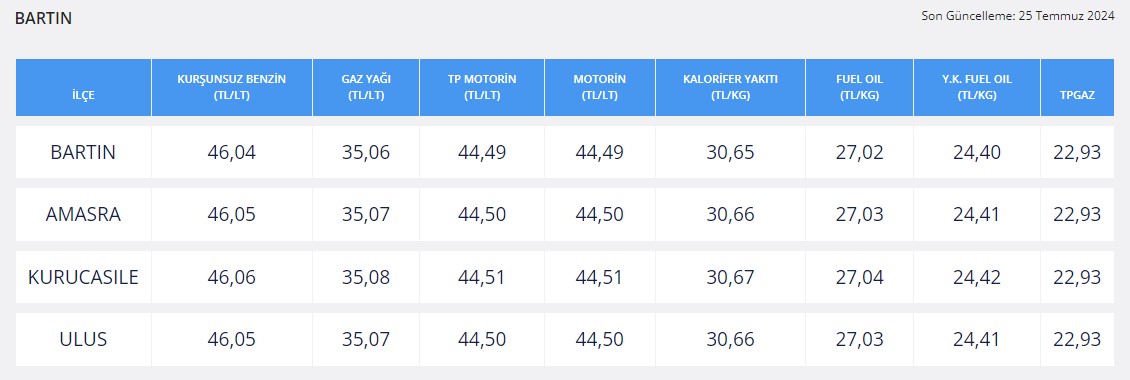Viewport: 1130px width, 380px height.
Task: Select the KURUCASILE district cell
Action: click(83, 277)
